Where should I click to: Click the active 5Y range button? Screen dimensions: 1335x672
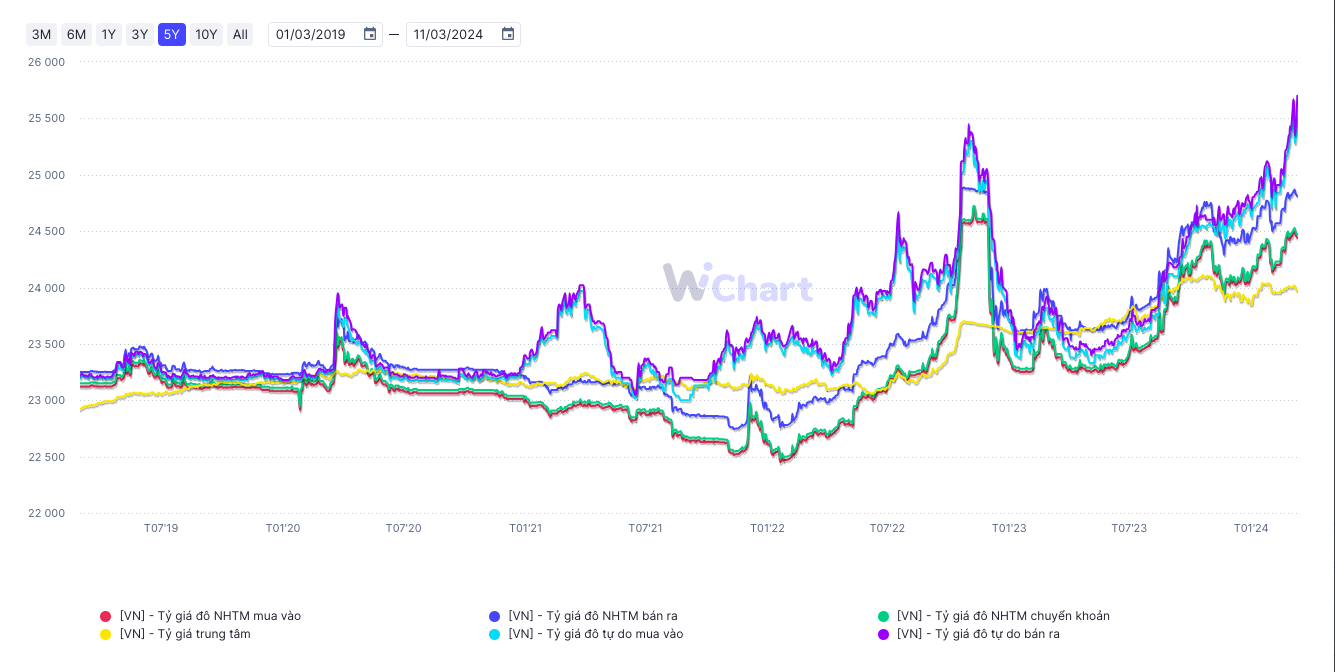[x=172, y=35]
